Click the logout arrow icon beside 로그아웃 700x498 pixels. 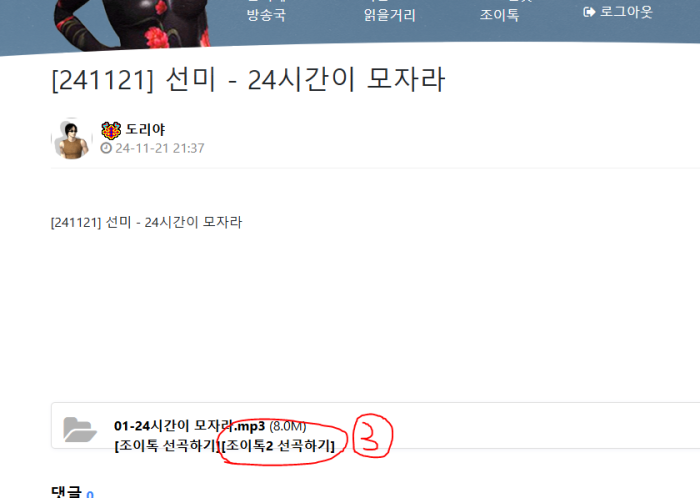pos(589,12)
